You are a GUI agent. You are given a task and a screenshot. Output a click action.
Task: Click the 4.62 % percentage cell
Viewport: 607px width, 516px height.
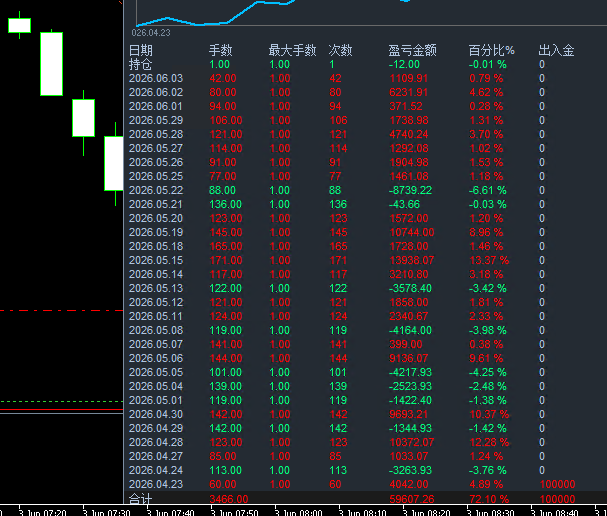(486, 92)
